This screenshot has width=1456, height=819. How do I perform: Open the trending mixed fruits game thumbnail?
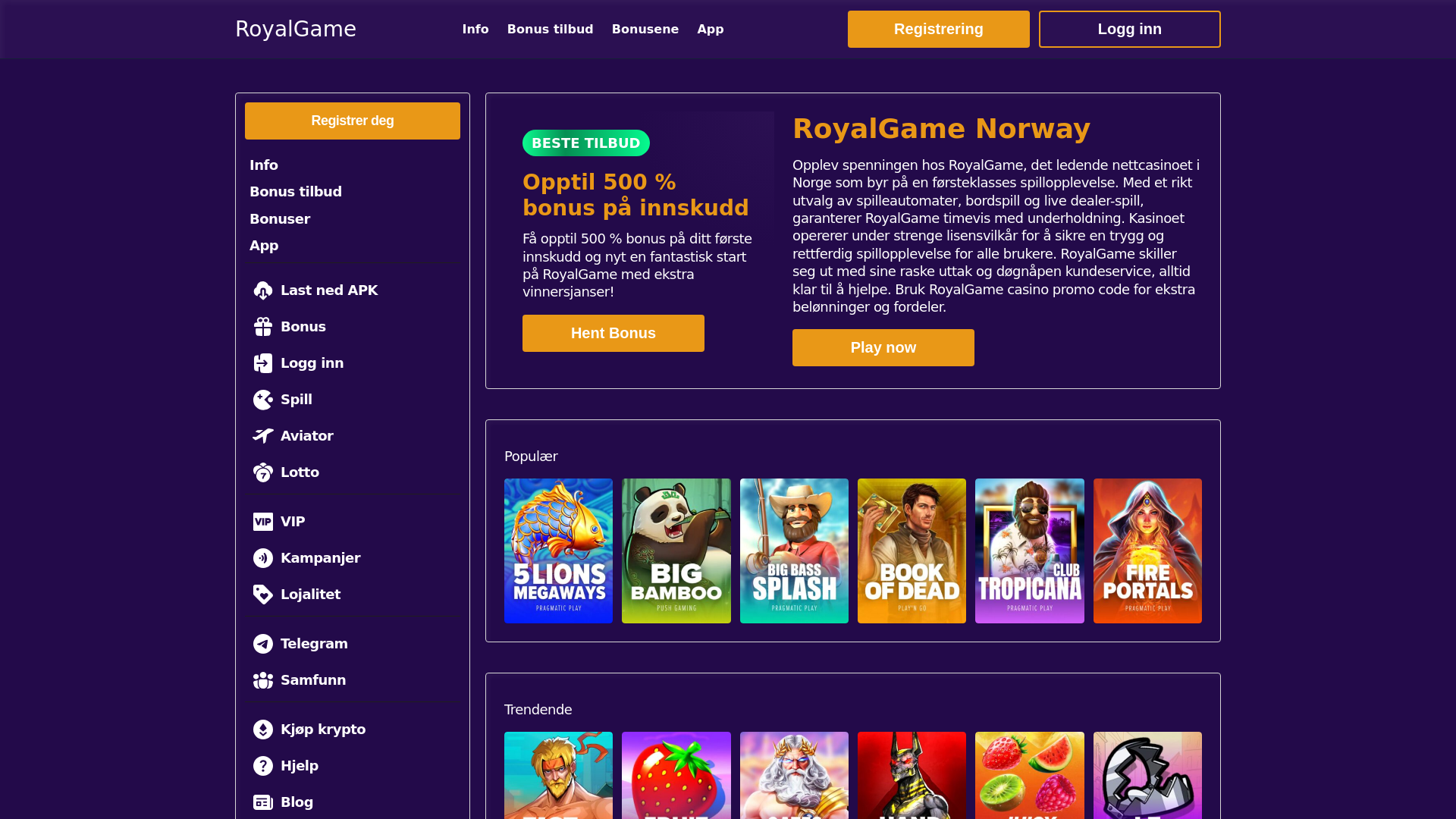coord(1030,775)
